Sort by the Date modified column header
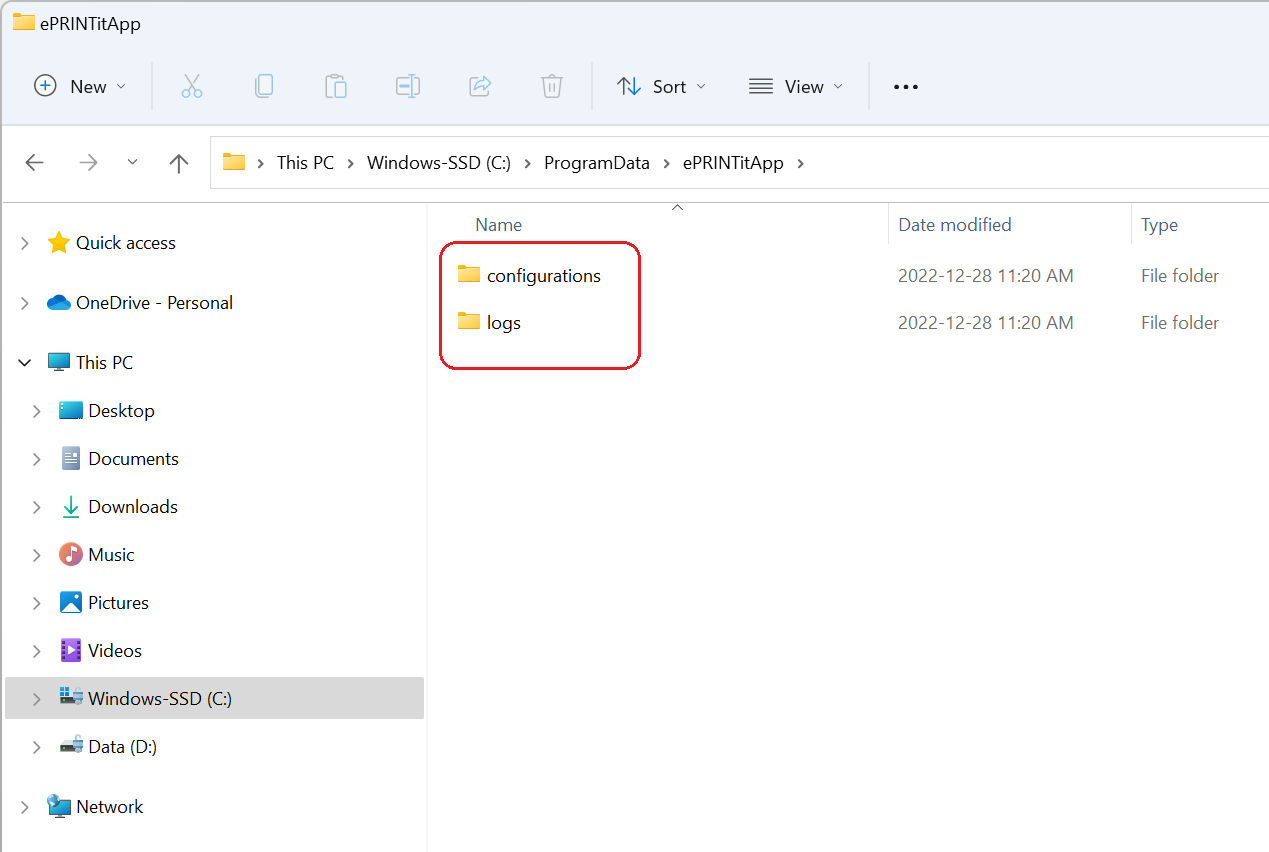1269x852 pixels. (x=954, y=225)
